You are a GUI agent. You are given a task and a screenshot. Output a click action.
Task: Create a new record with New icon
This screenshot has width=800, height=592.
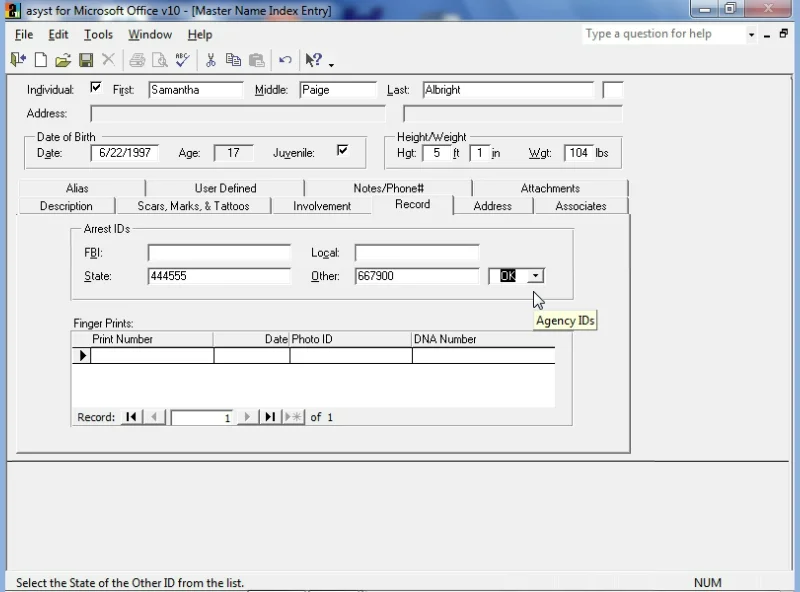tap(41, 60)
